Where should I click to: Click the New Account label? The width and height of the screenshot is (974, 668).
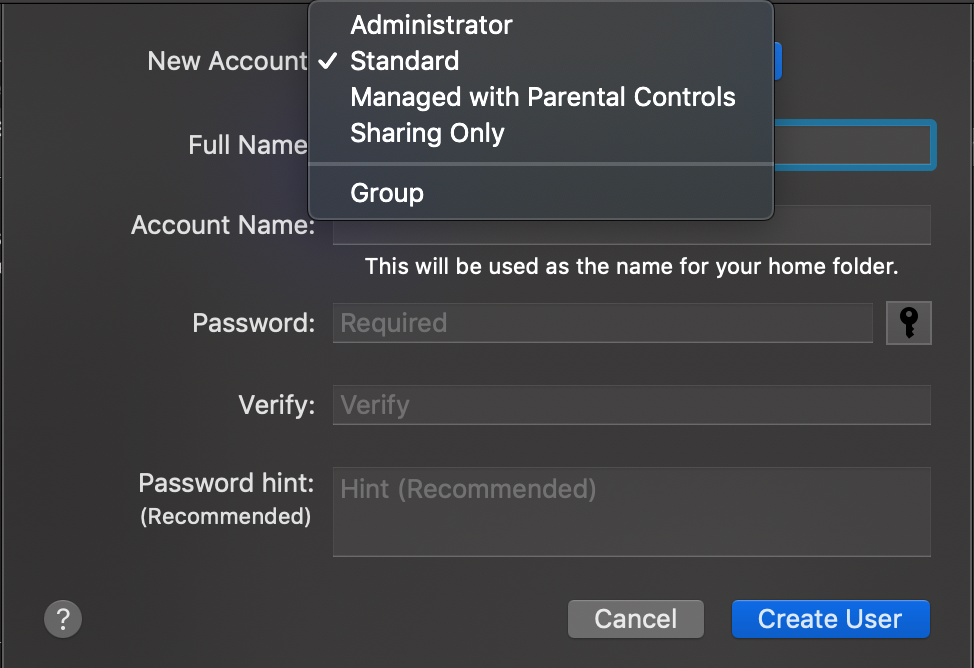(227, 61)
